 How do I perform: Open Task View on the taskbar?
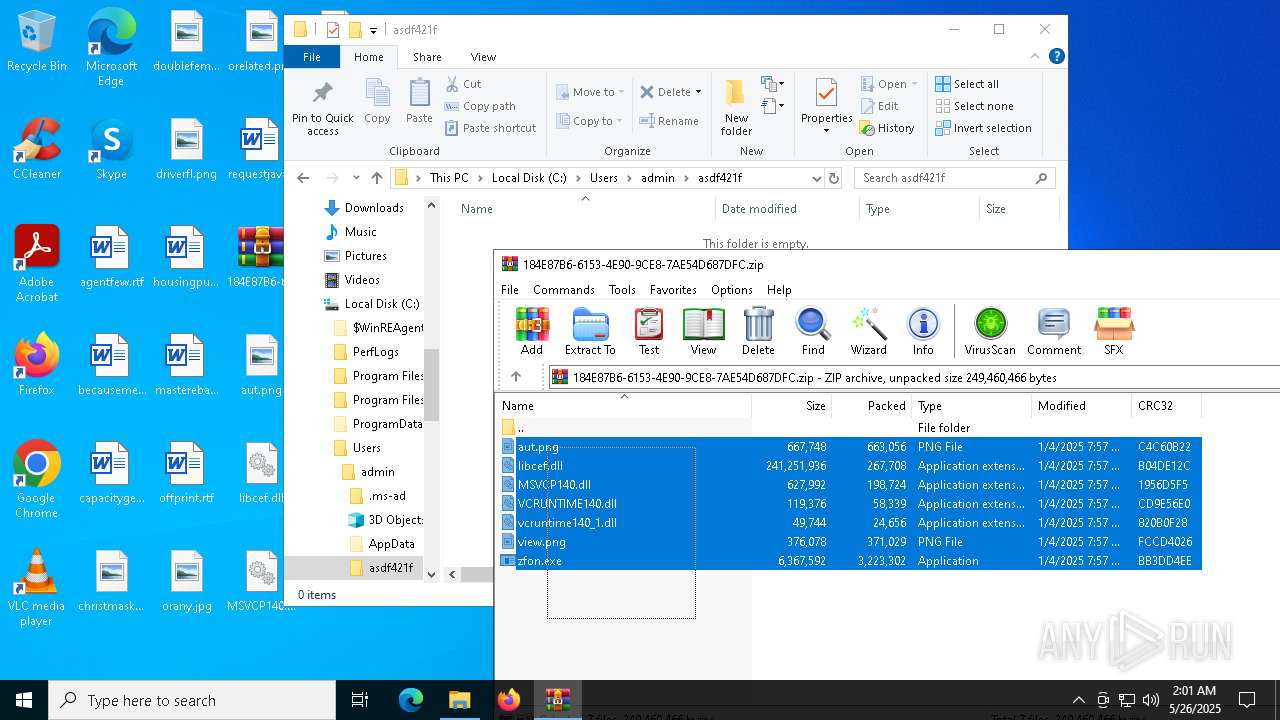(360, 700)
